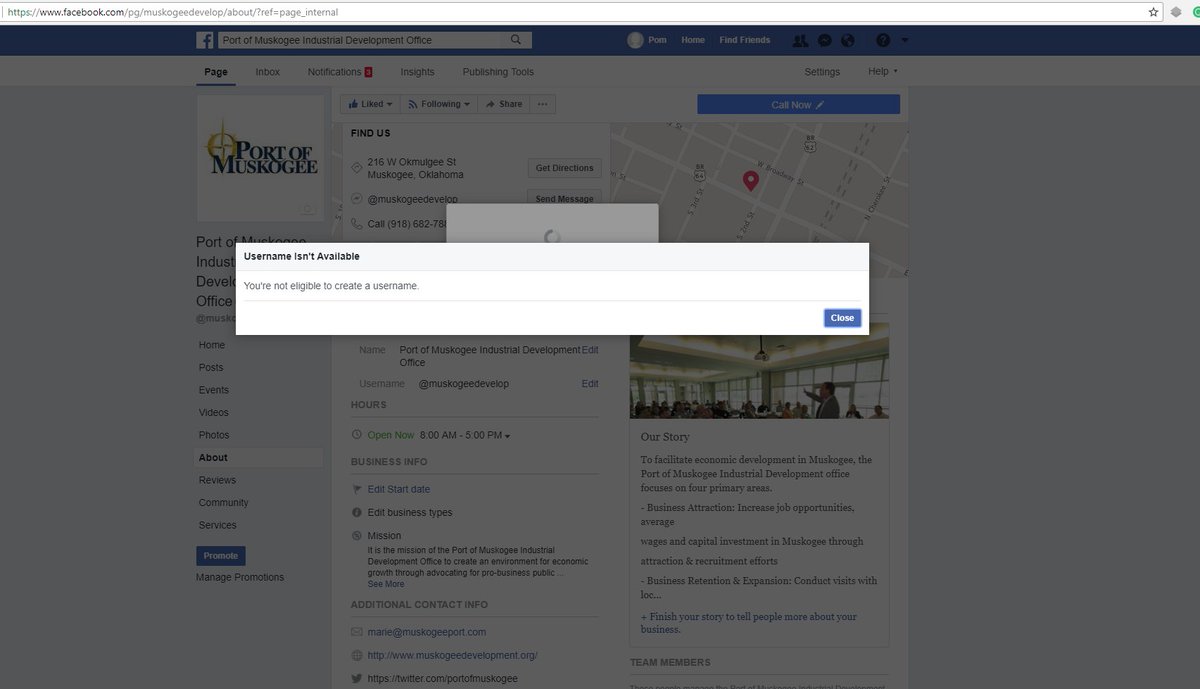The image size is (1200, 689).
Task: Click the Port of Muskogee profile picture
Action: pyautogui.click(x=260, y=158)
